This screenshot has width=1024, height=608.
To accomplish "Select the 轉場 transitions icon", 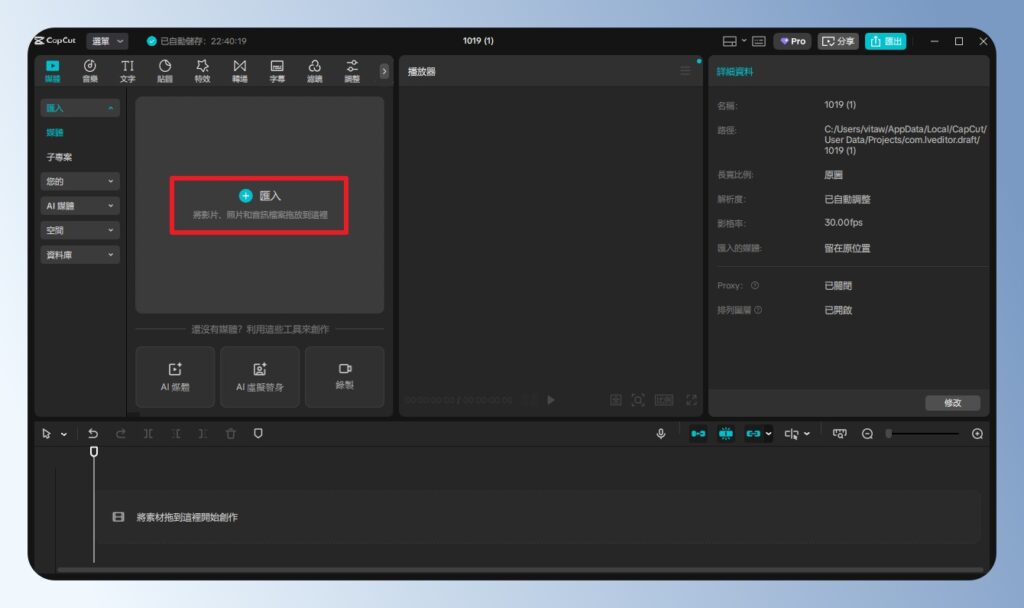I will pos(239,70).
